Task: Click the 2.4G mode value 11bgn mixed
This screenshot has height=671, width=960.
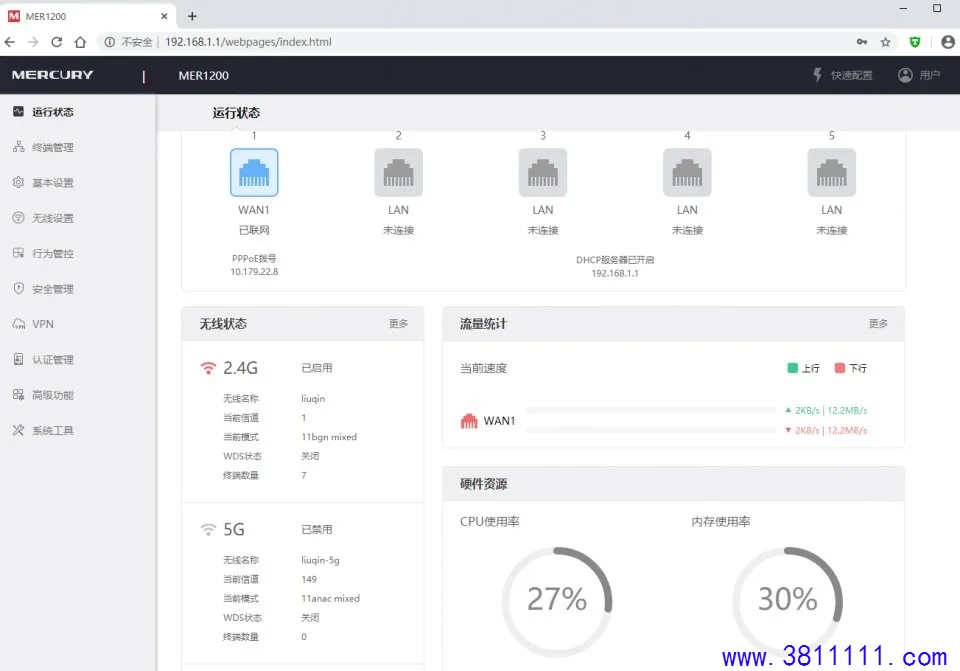Action: pyautogui.click(x=329, y=437)
